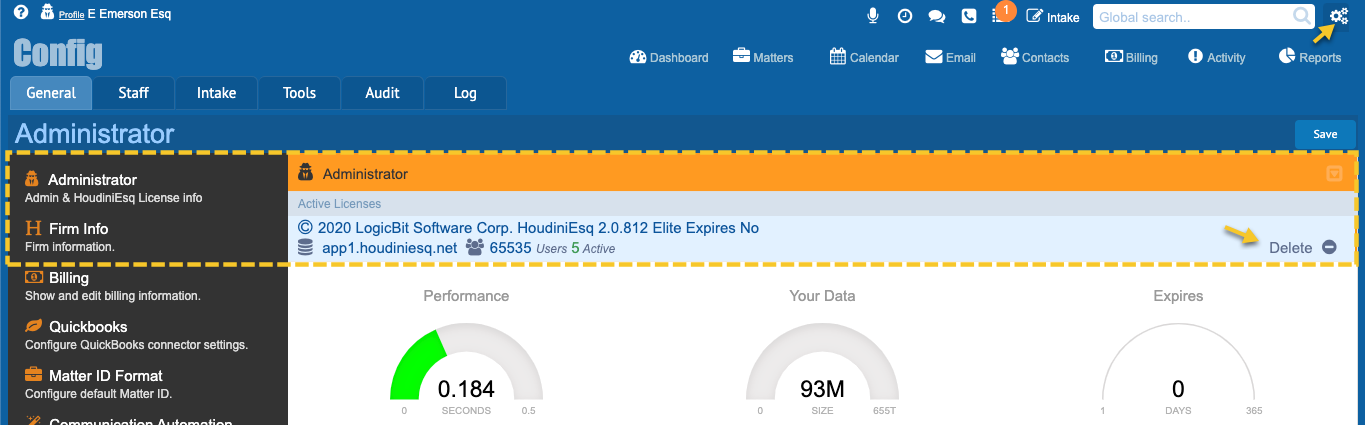Viewport: 1365px width, 425px height.
Task: Open the Email section
Action: [x=950, y=57]
